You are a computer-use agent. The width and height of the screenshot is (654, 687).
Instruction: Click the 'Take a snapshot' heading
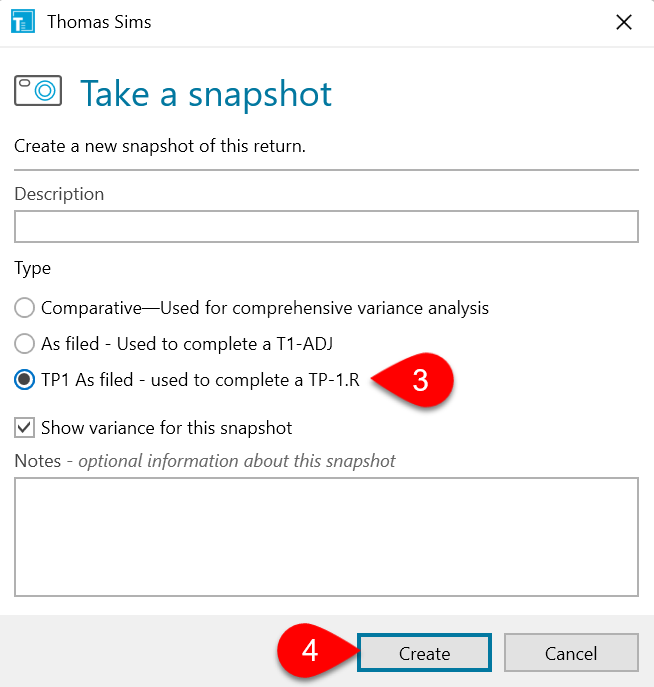206,94
